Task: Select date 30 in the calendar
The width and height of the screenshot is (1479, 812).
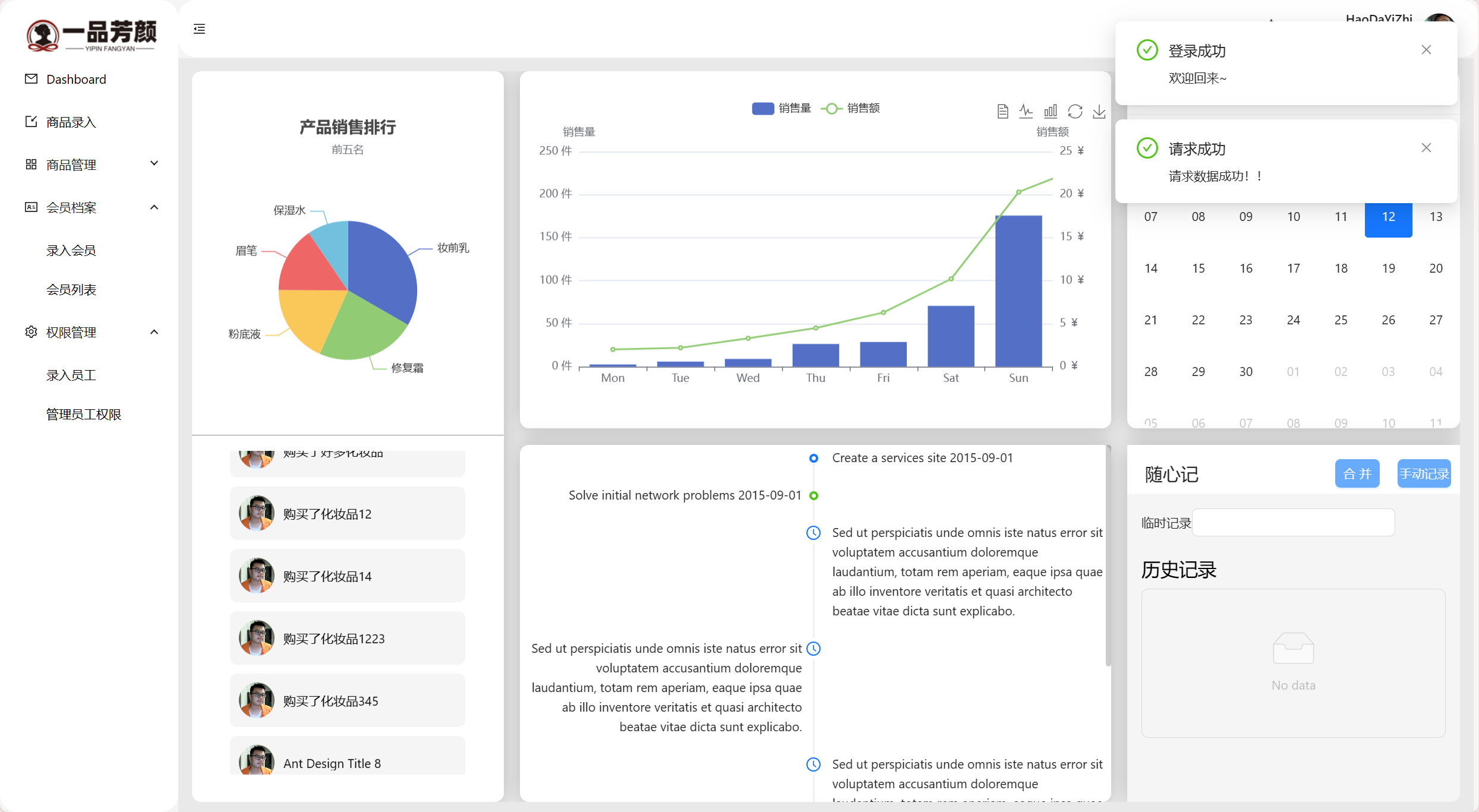Action: point(1245,372)
